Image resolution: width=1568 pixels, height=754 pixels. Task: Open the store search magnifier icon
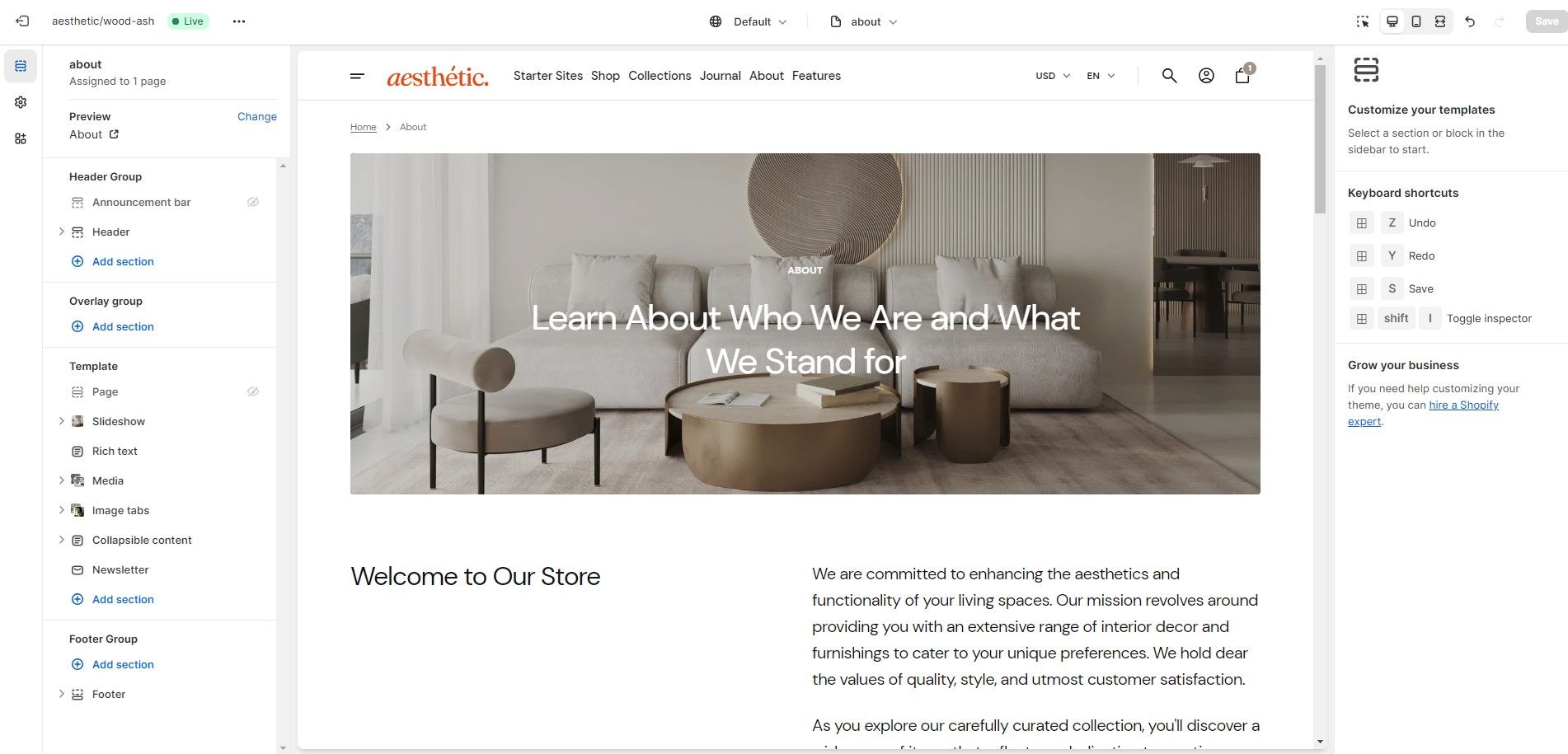[x=1169, y=76]
